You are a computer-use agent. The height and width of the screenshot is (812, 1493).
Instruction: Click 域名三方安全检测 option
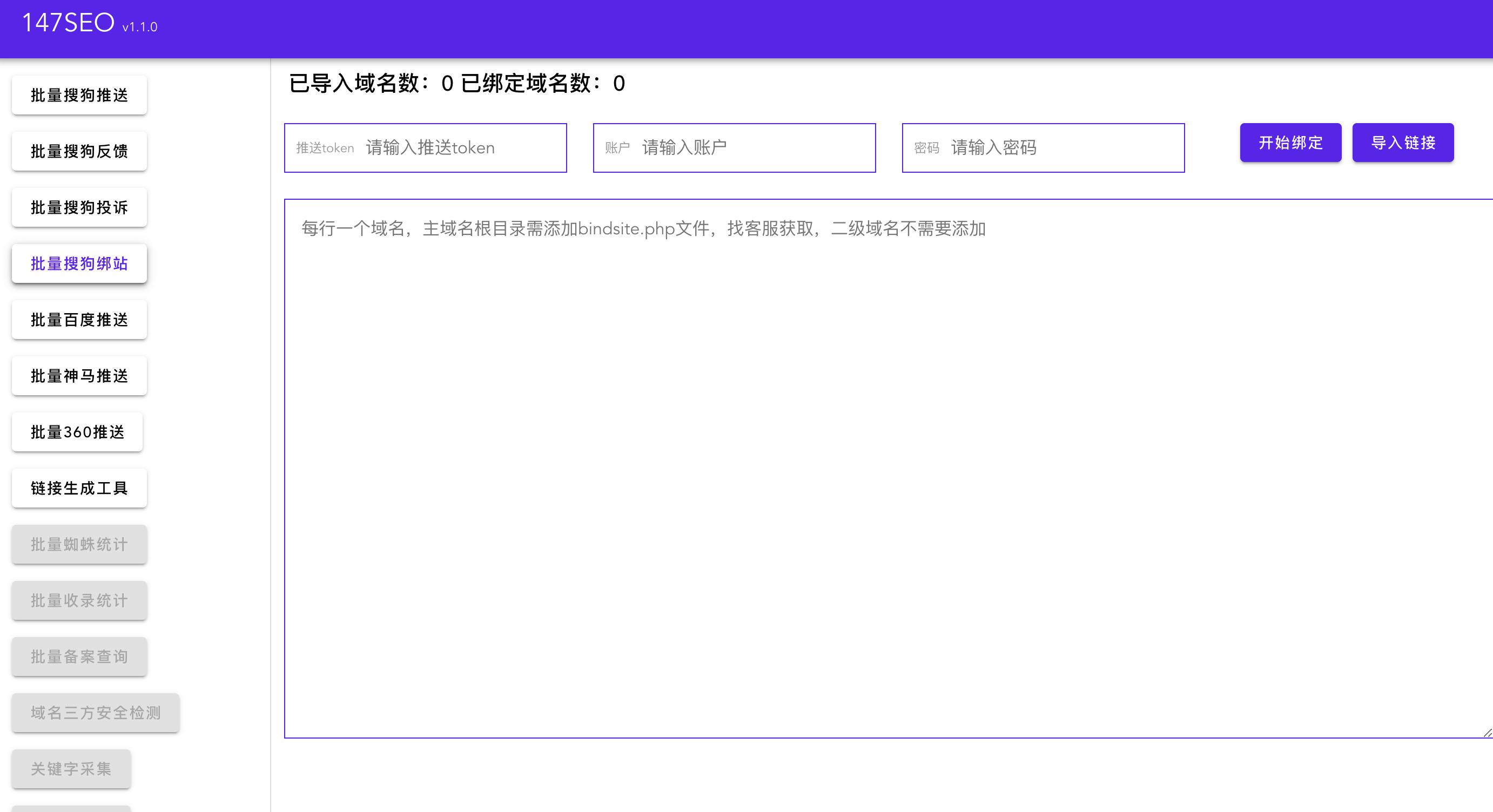95,713
